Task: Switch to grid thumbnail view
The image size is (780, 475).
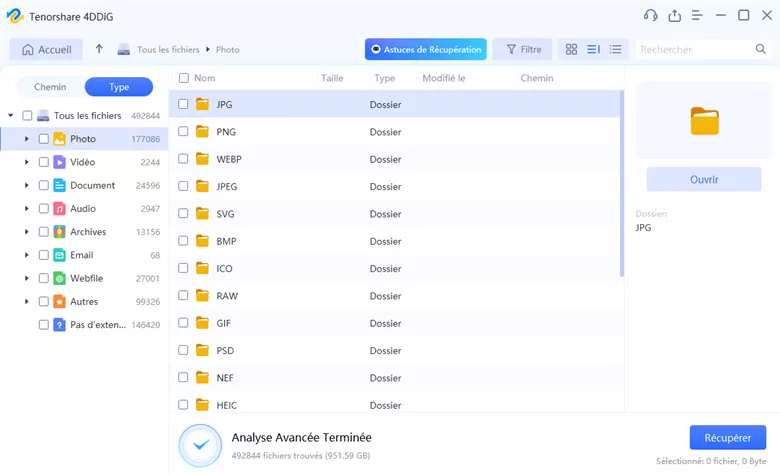Action: (x=571, y=49)
